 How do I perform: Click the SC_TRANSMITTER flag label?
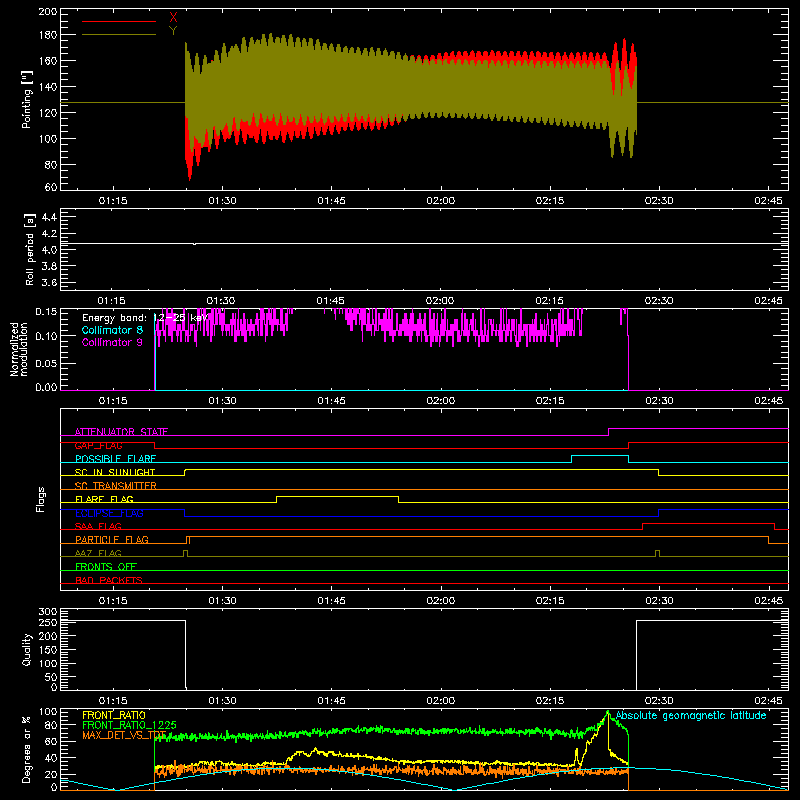click(116, 486)
